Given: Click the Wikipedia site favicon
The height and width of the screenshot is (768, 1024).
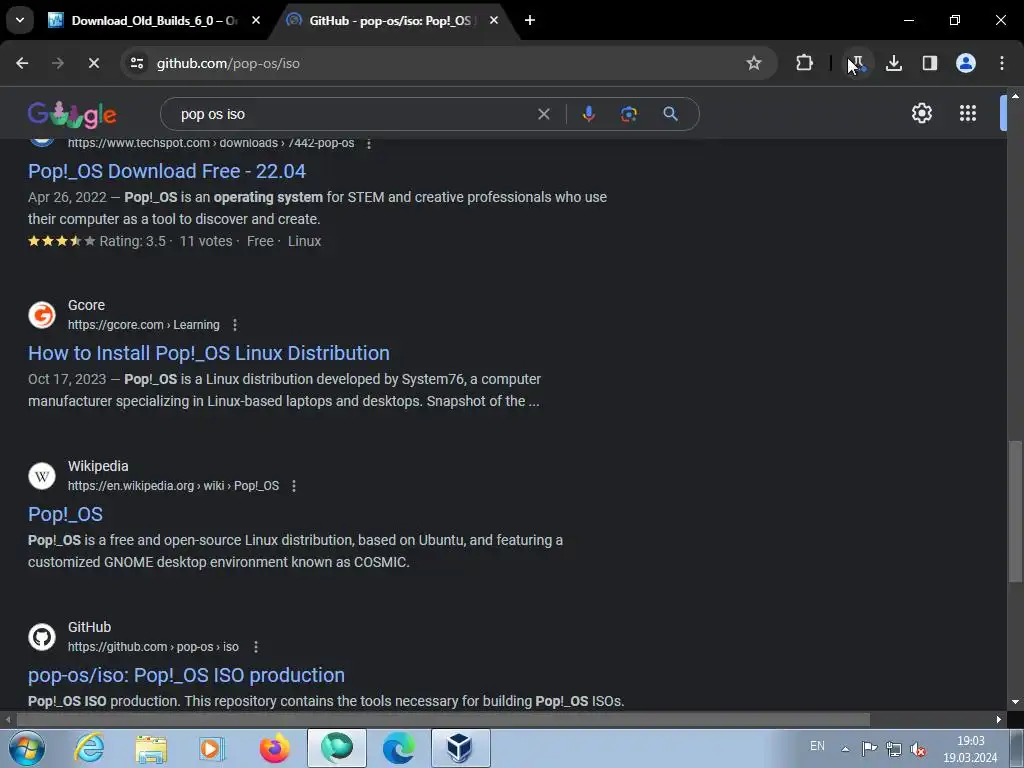Looking at the screenshot, I should coord(42,475).
